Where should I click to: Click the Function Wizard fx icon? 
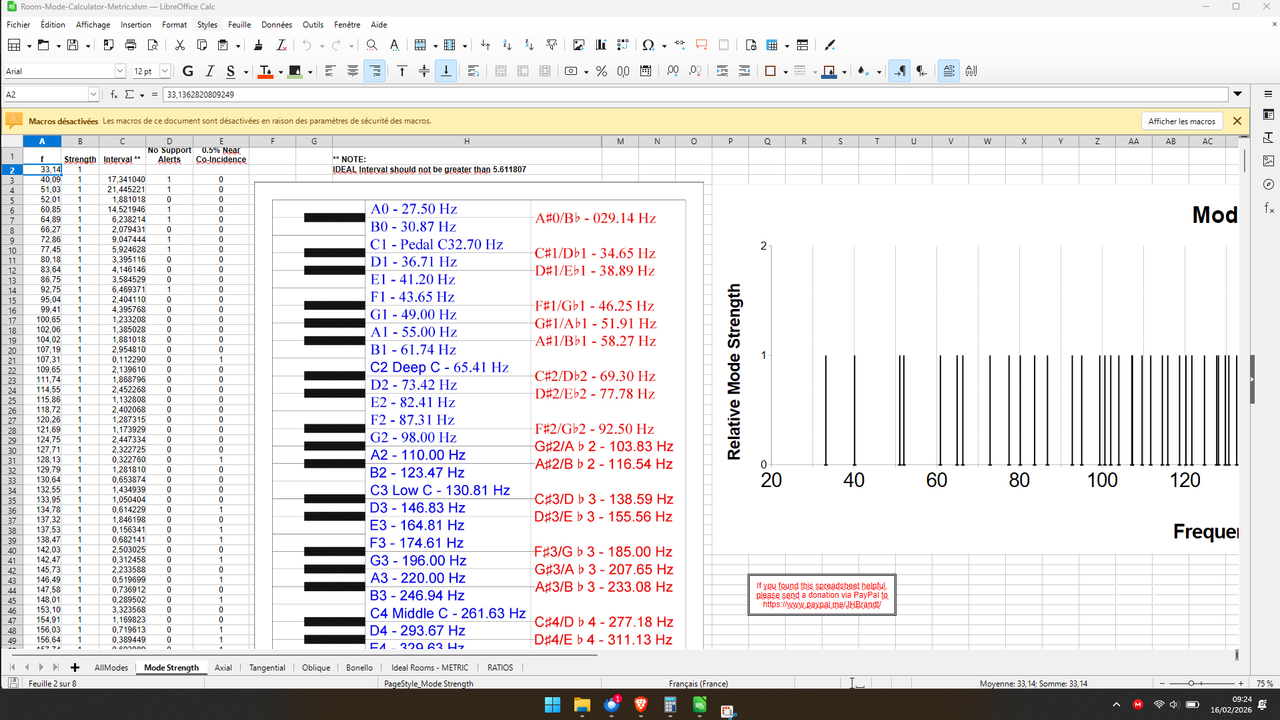click(x=114, y=94)
